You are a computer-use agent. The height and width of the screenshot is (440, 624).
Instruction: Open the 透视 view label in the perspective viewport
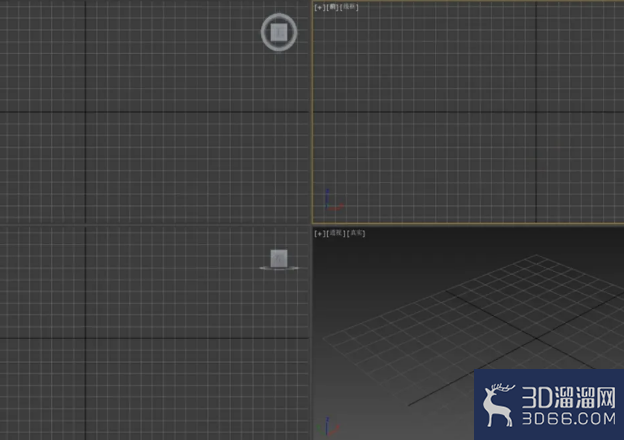coord(336,233)
